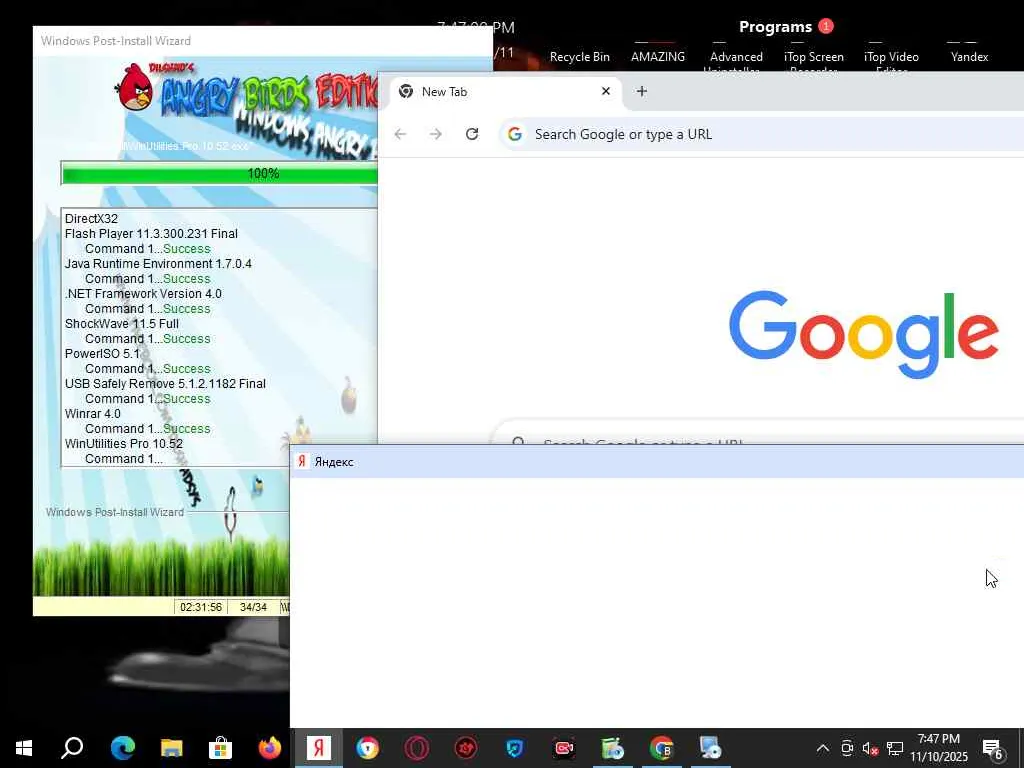The image size is (1024, 768).
Task: Open taskbar search magnifier
Action: (72, 748)
